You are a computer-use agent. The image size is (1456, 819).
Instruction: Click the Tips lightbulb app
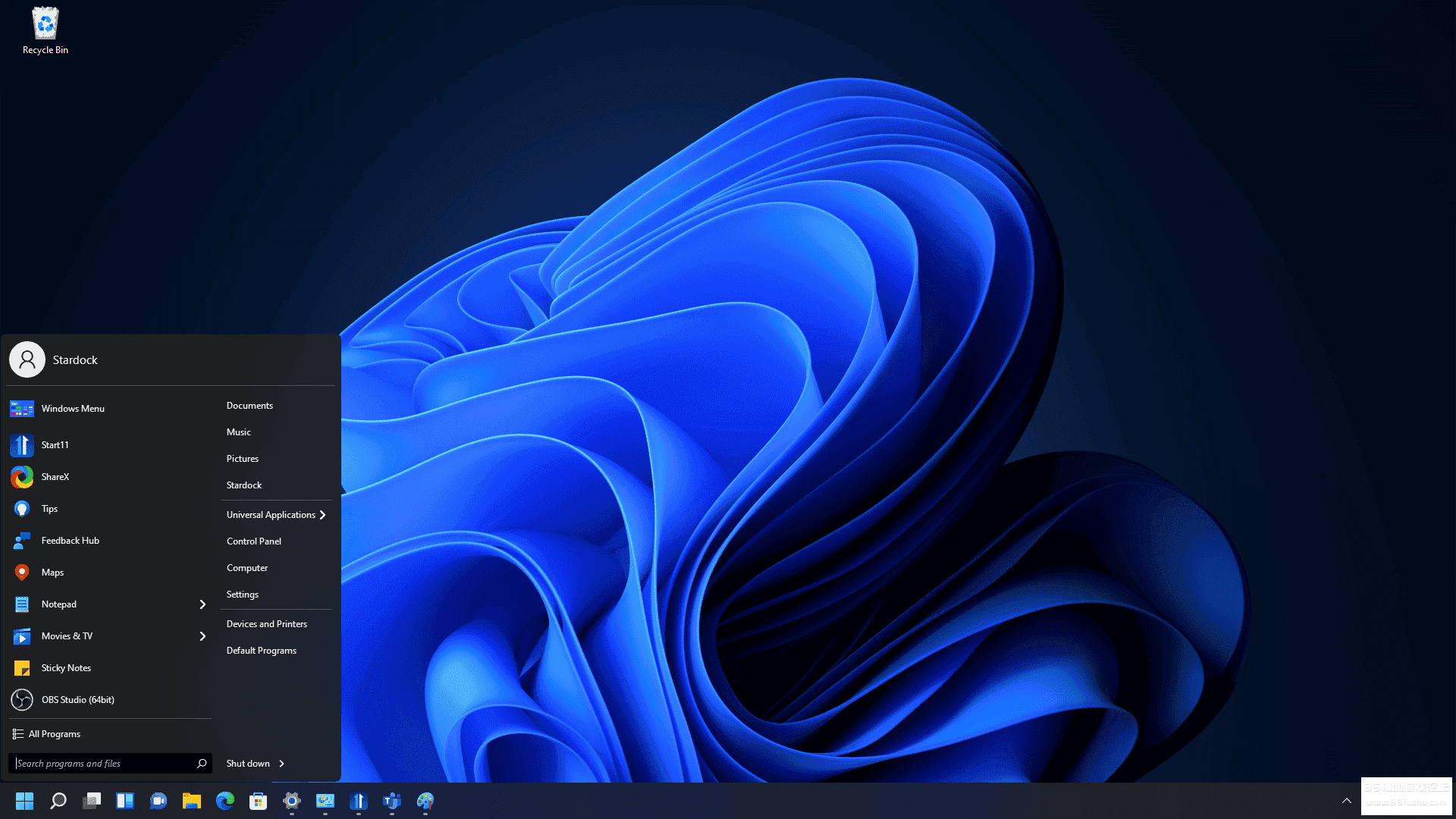(x=23, y=509)
